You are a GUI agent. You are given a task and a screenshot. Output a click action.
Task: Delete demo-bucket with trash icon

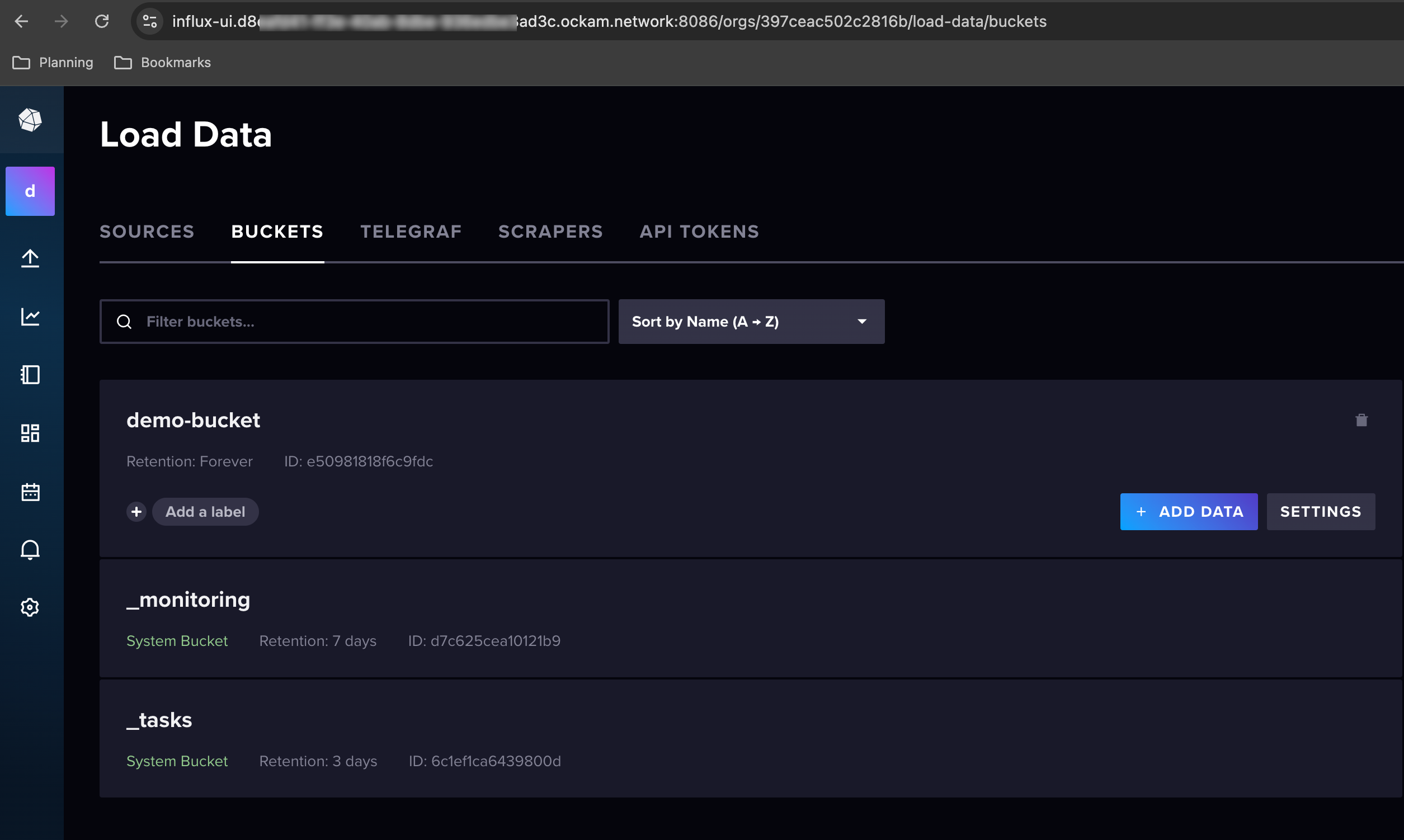tap(1361, 420)
